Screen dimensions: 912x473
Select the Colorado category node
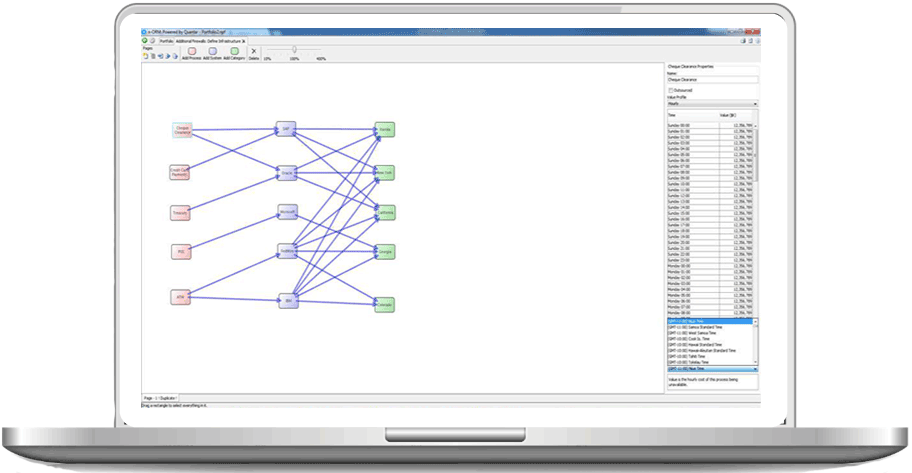[384, 305]
